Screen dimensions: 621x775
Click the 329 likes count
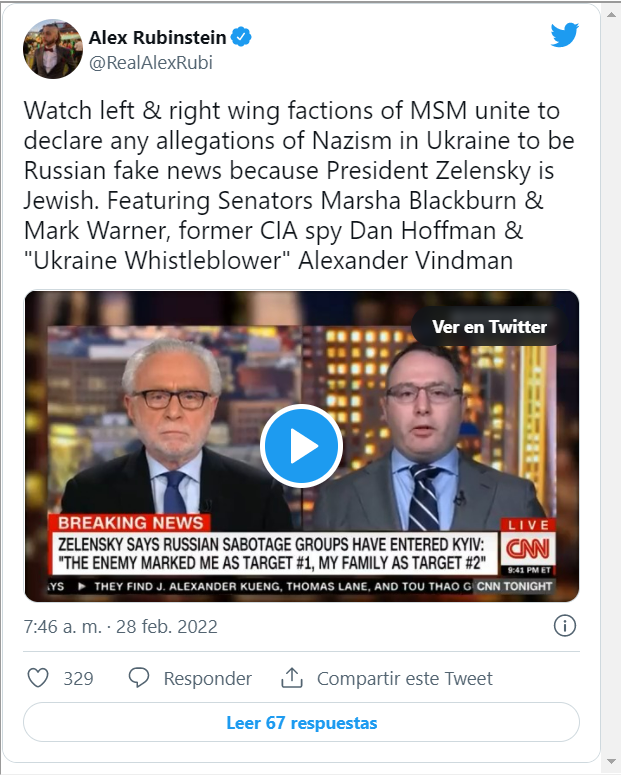[x=78, y=678]
